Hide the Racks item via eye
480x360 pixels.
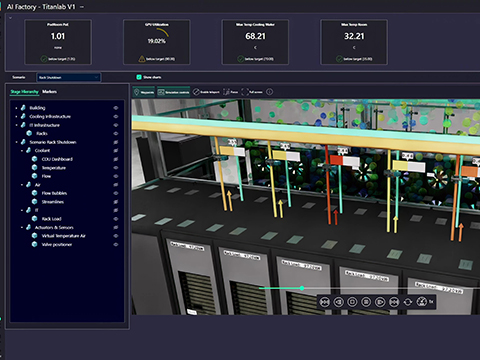tap(116, 133)
